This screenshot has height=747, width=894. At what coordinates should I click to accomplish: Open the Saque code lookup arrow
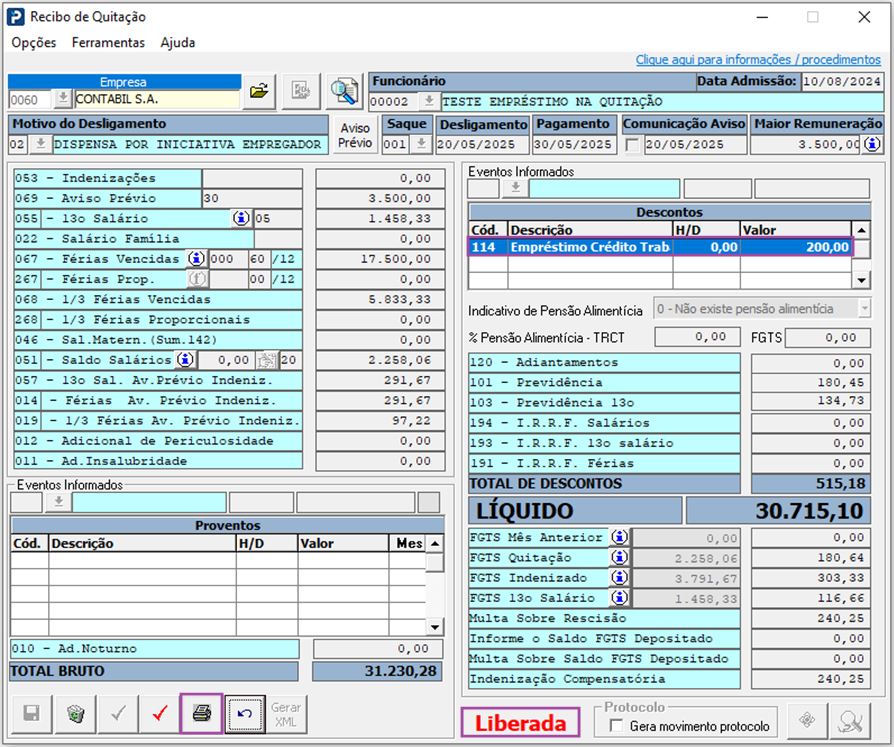tap(421, 144)
